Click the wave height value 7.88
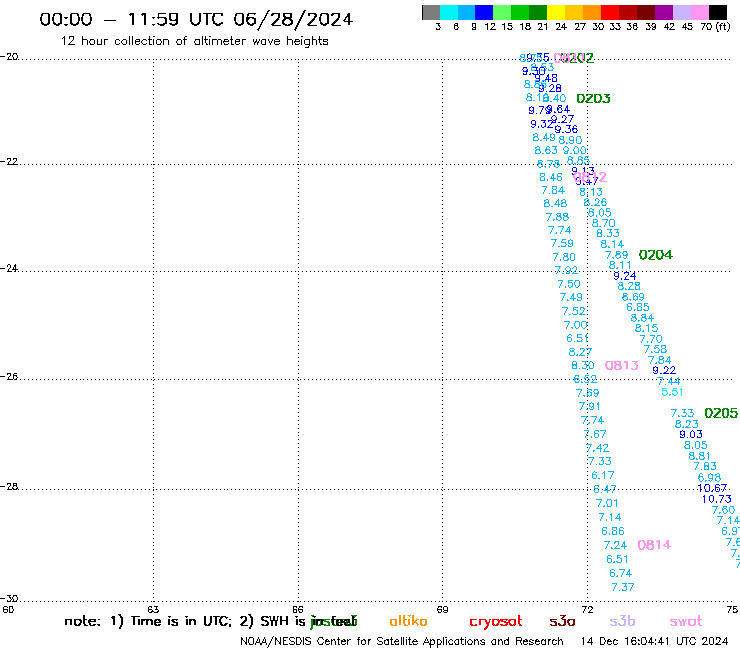Screen dimensions: 740x650 [557, 217]
